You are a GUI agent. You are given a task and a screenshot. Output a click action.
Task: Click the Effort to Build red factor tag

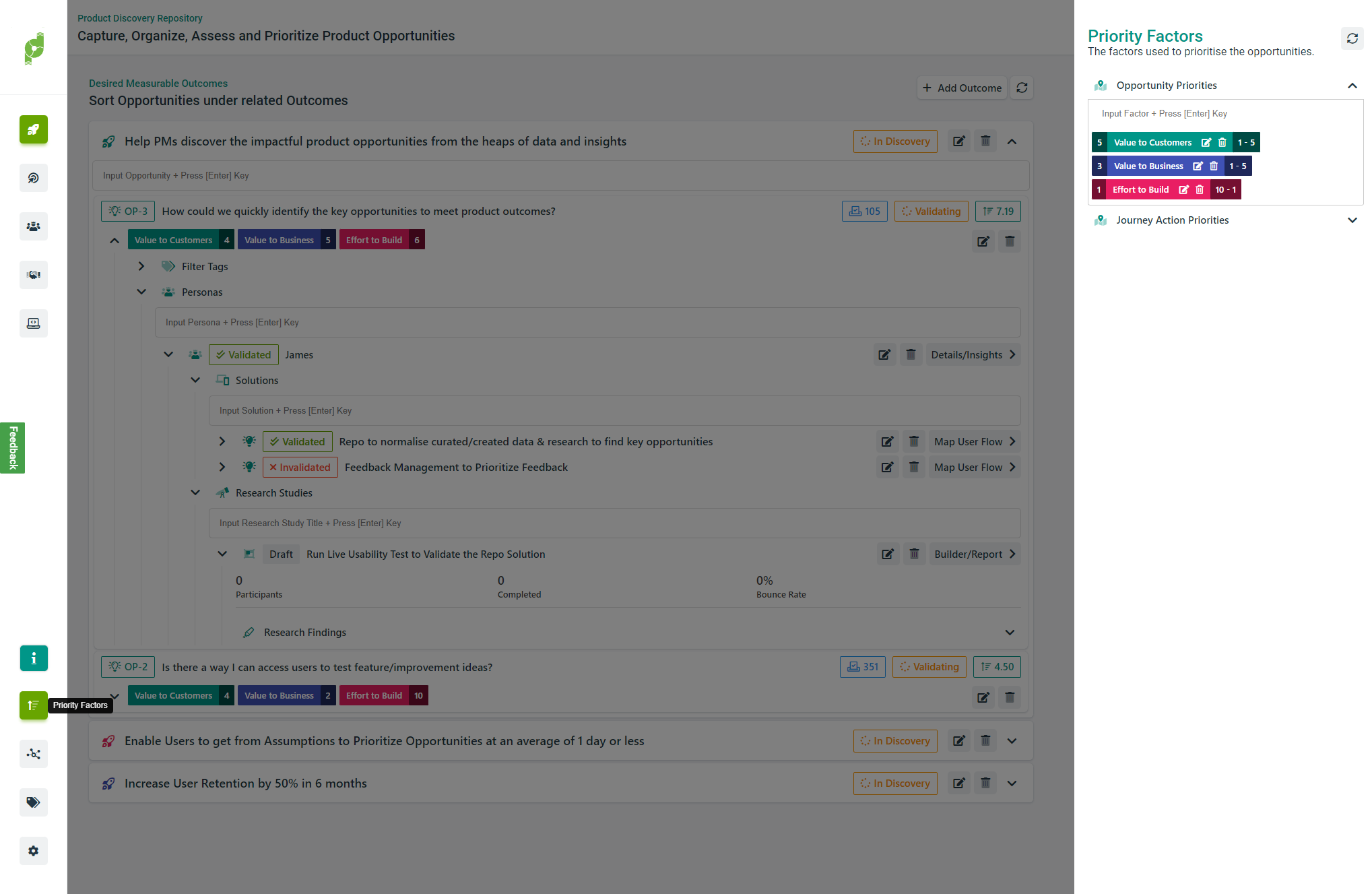pos(1140,190)
